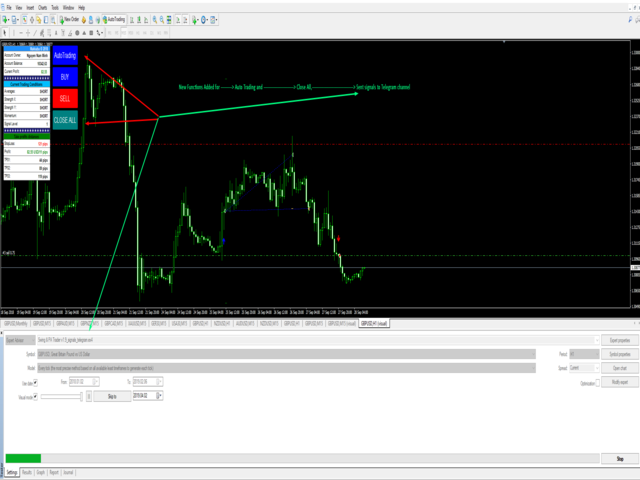Open the Templates icon
The height and width of the screenshot is (480, 640).
coord(213,20)
